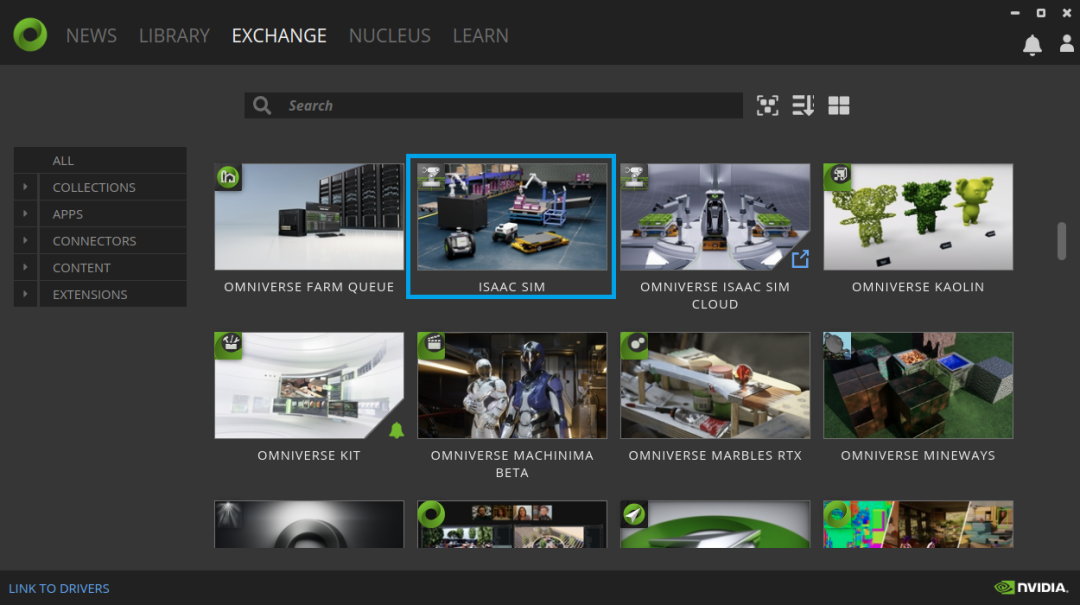
Task: Expand the APPS section in the sidebar
Action: (x=25, y=213)
